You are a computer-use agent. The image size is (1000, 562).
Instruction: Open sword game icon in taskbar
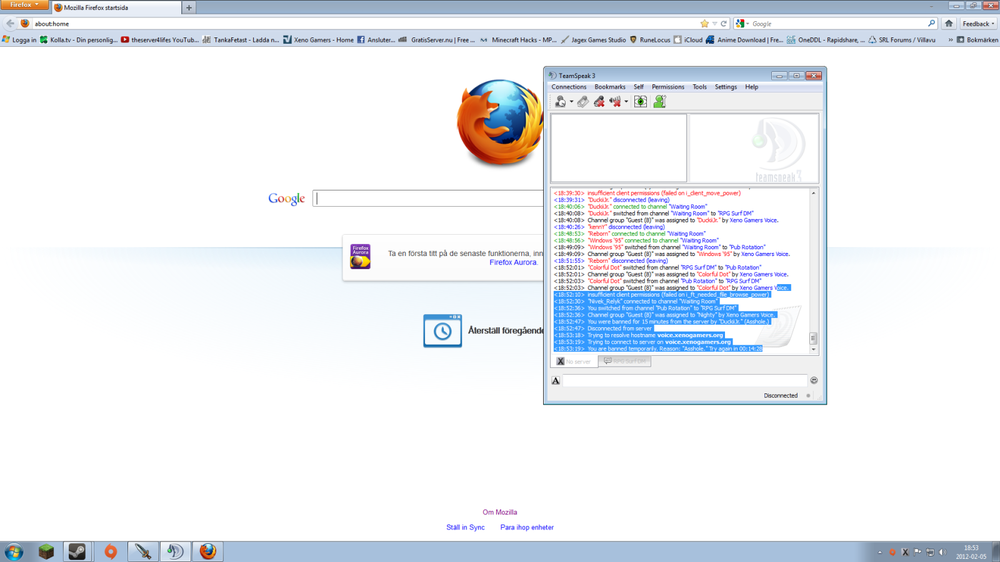pos(142,552)
